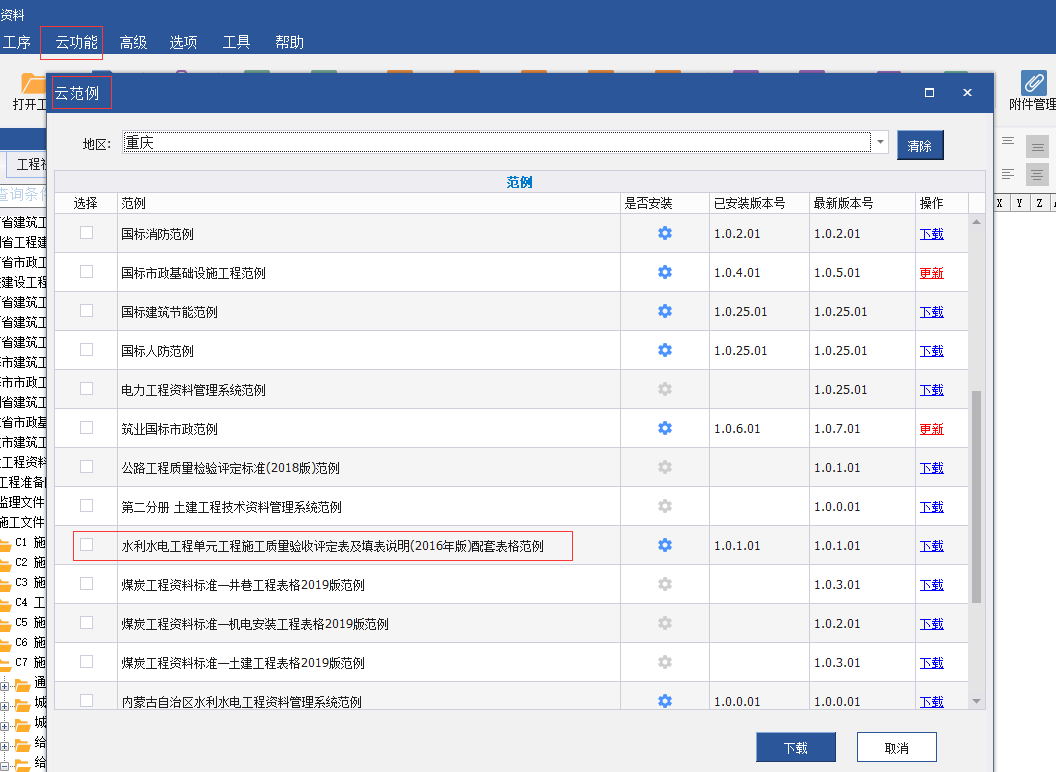Click the grey gear icon for 公路工程质量检验评定标准范例
Screen dimensions: 1056x772
665,468
